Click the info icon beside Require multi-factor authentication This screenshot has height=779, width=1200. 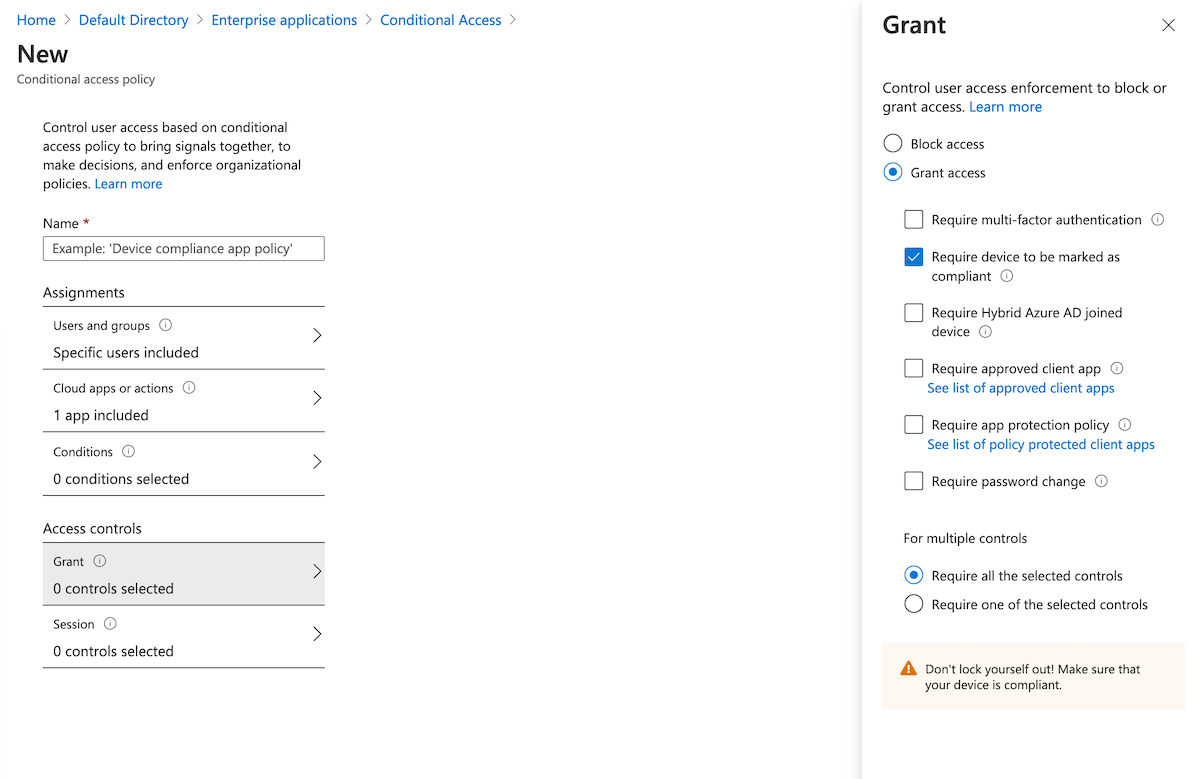click(1157, 219)
